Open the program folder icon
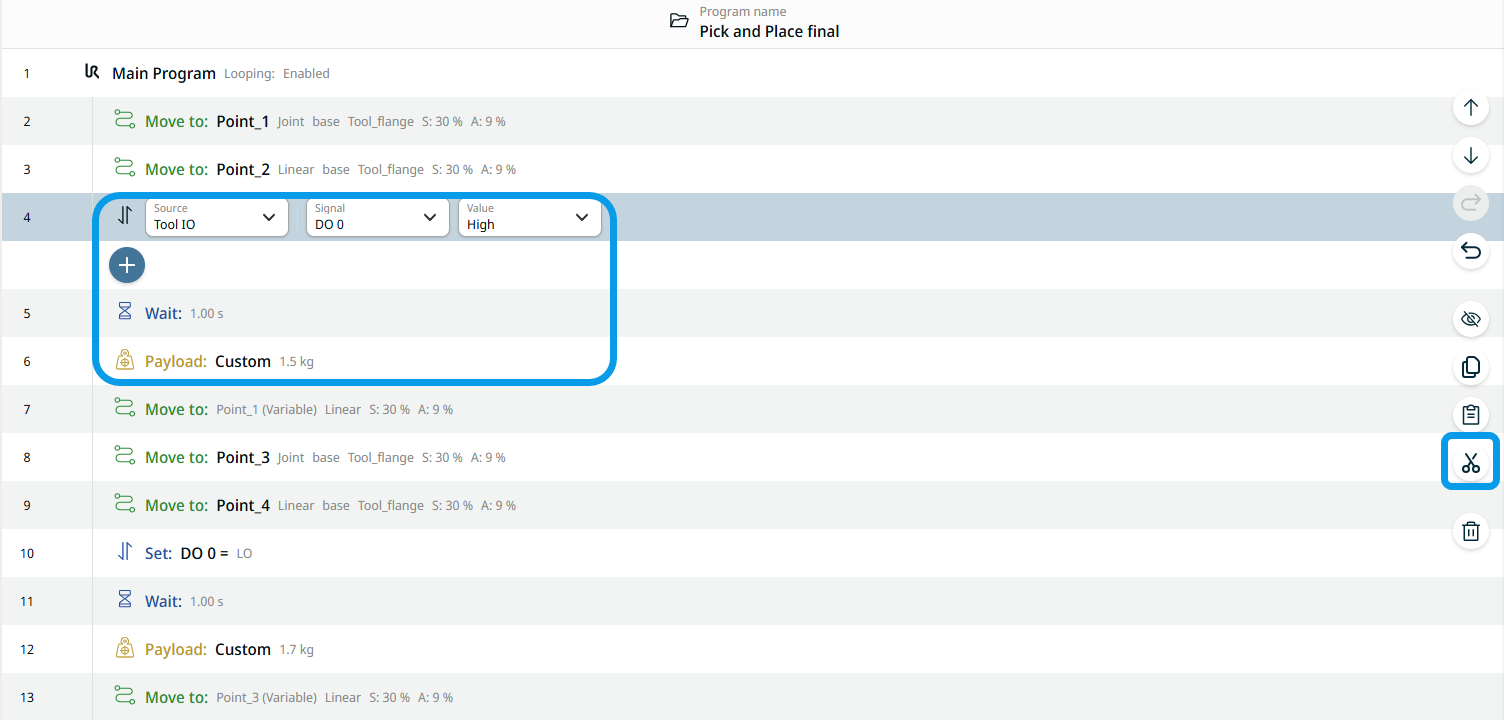The width and height of the screenshot is (1504, 720). pos(679,21)
